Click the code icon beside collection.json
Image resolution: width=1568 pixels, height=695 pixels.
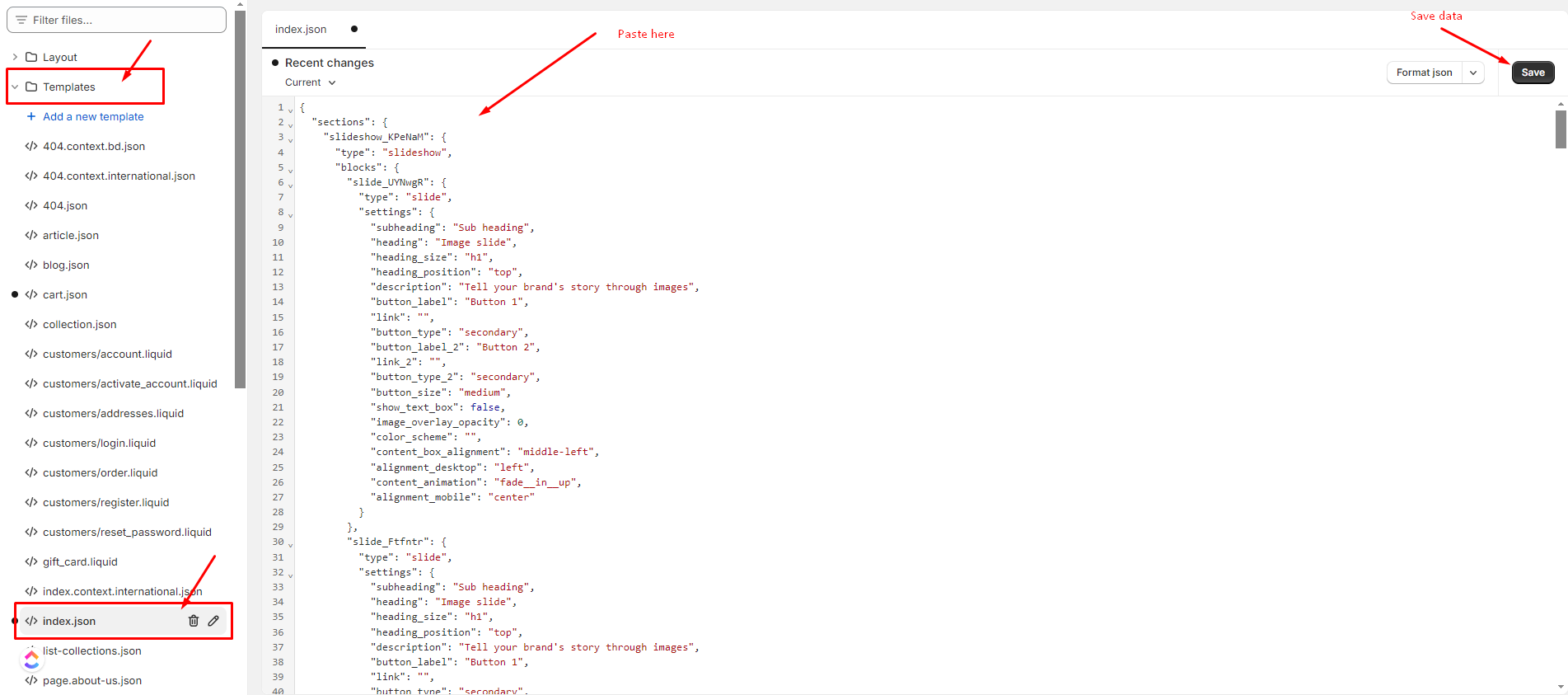(x=31, y=324)
